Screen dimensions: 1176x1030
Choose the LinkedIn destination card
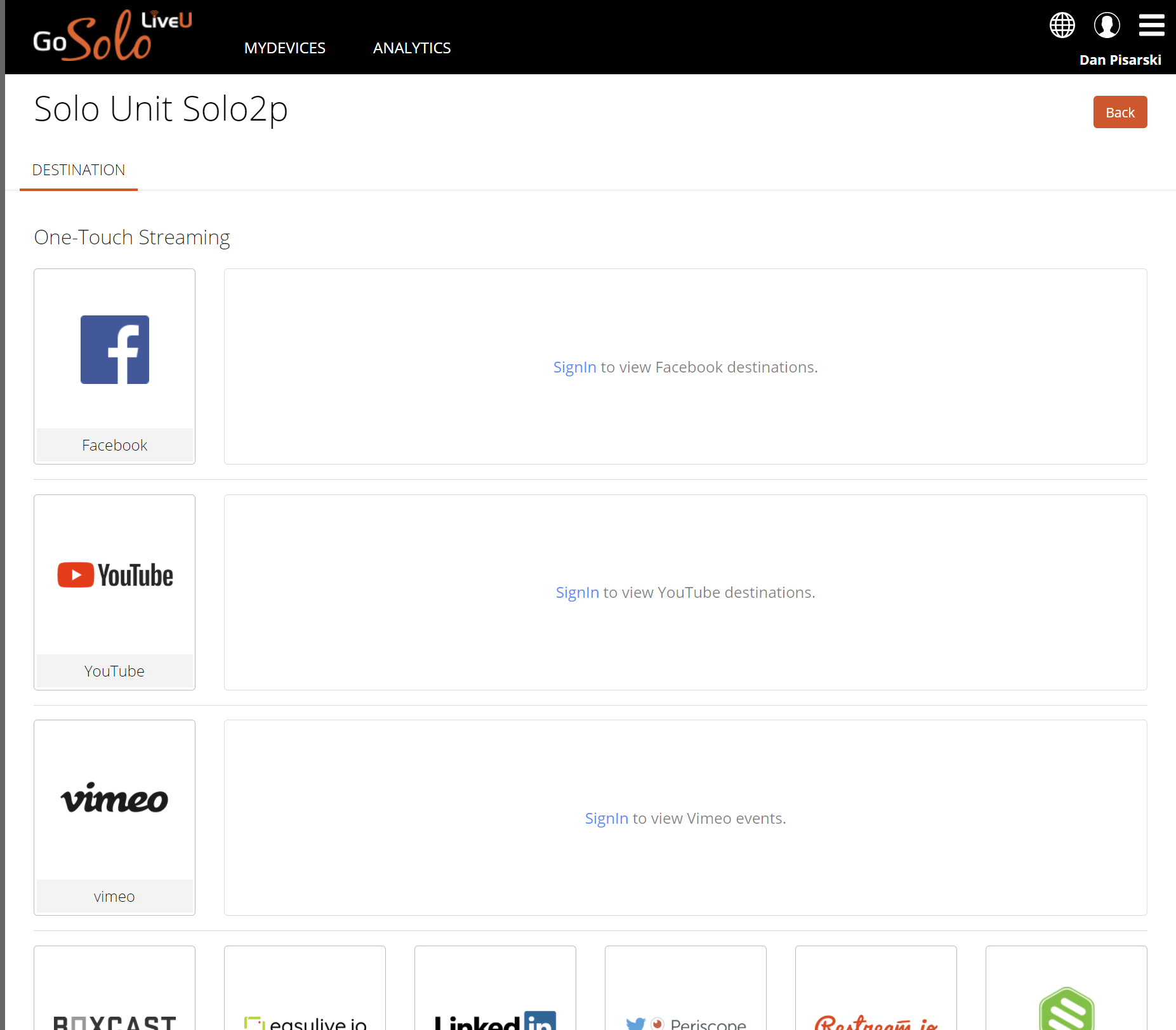click(496, 988)
